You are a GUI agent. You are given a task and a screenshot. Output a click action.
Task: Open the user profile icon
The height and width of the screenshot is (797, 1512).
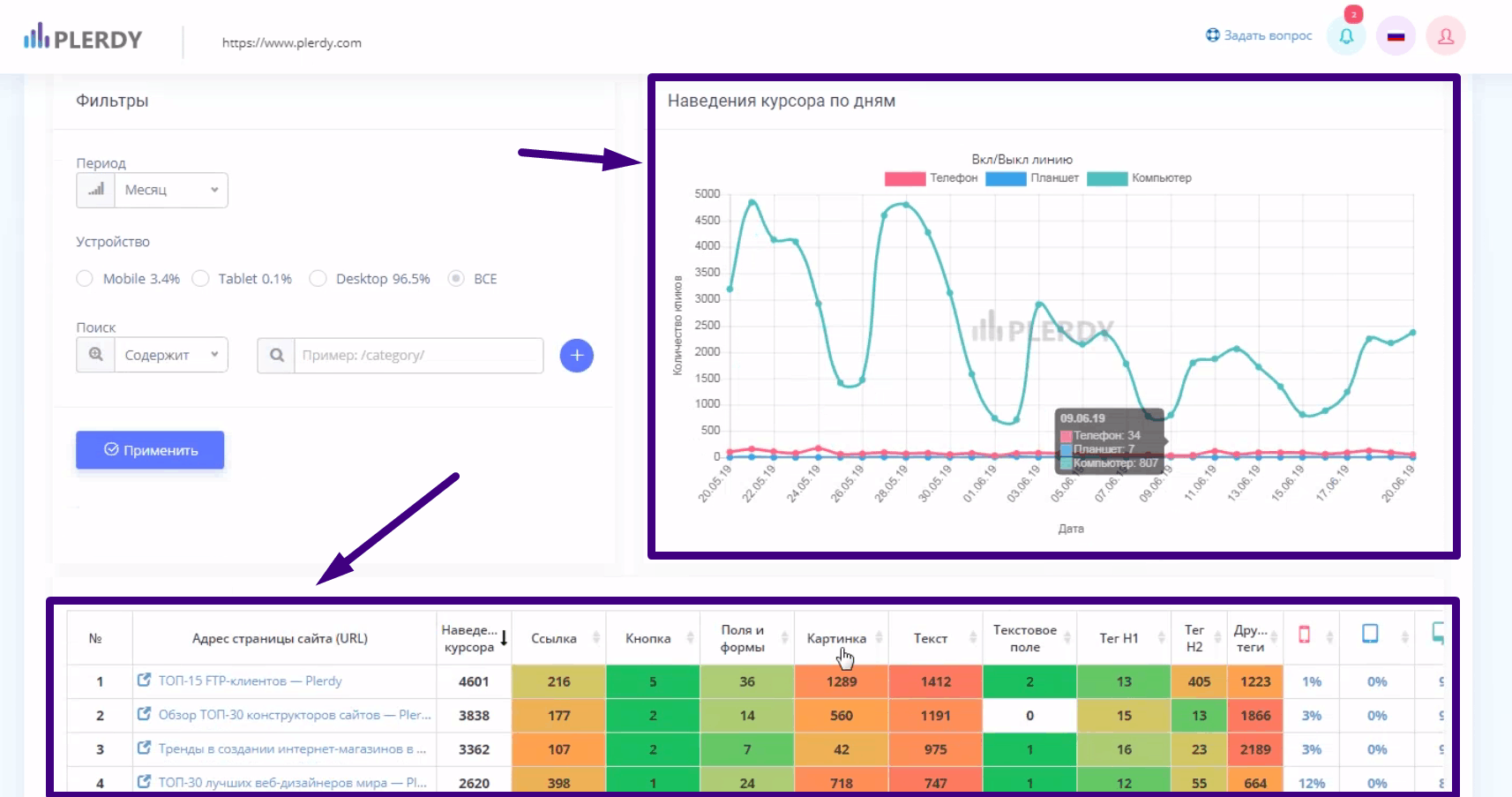1446,36
